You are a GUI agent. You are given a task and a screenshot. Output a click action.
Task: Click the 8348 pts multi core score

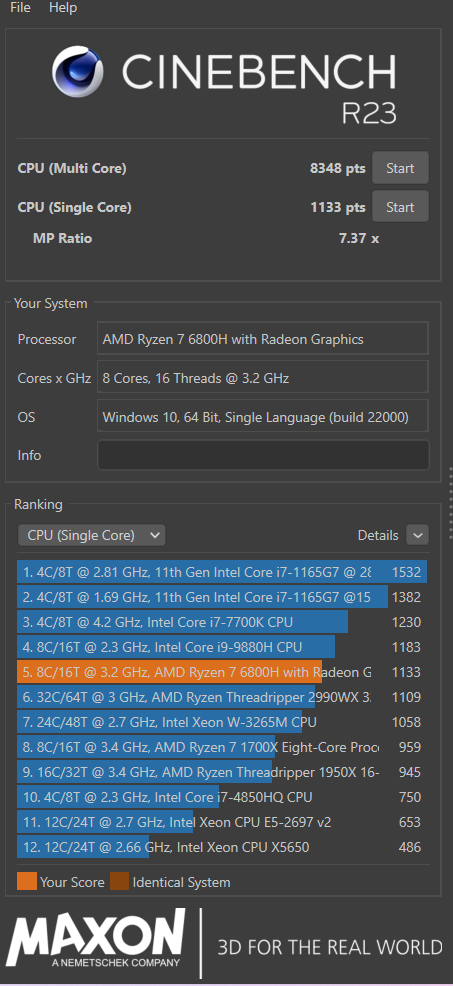coord(338,168)
